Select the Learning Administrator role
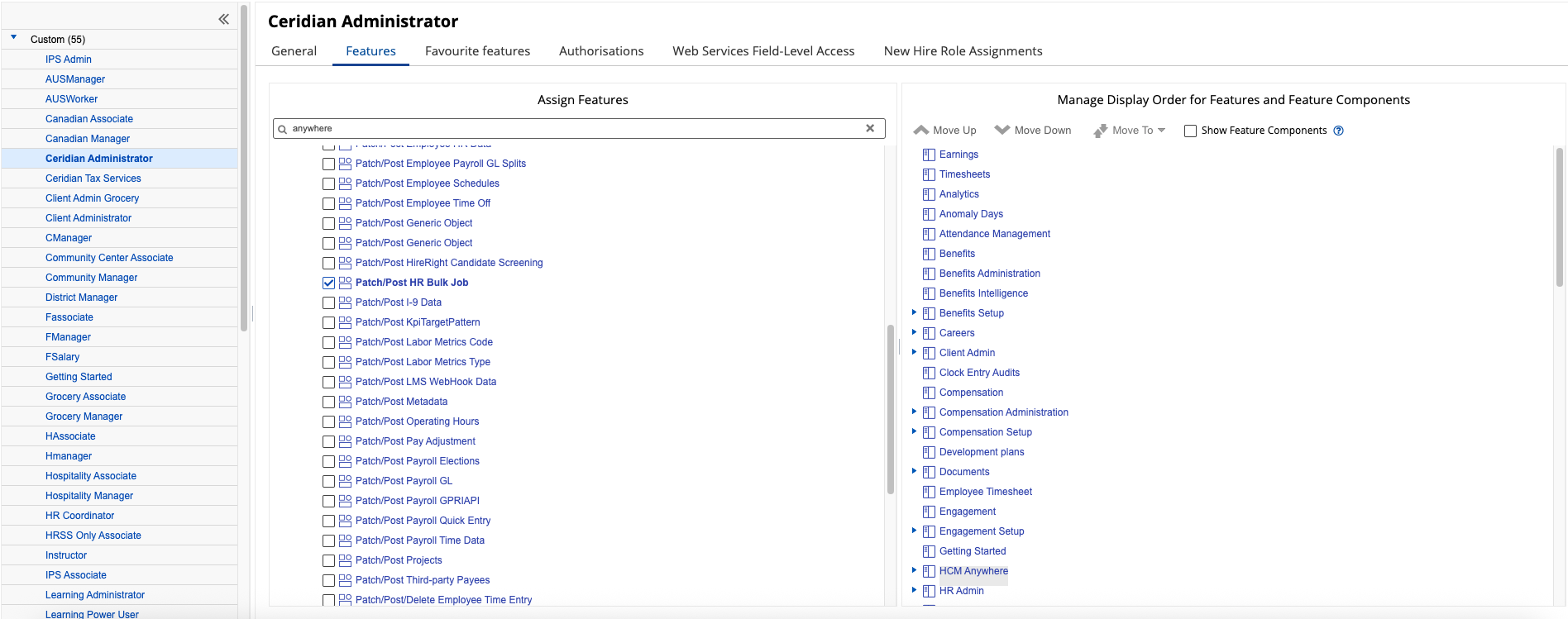 point(95,595)
